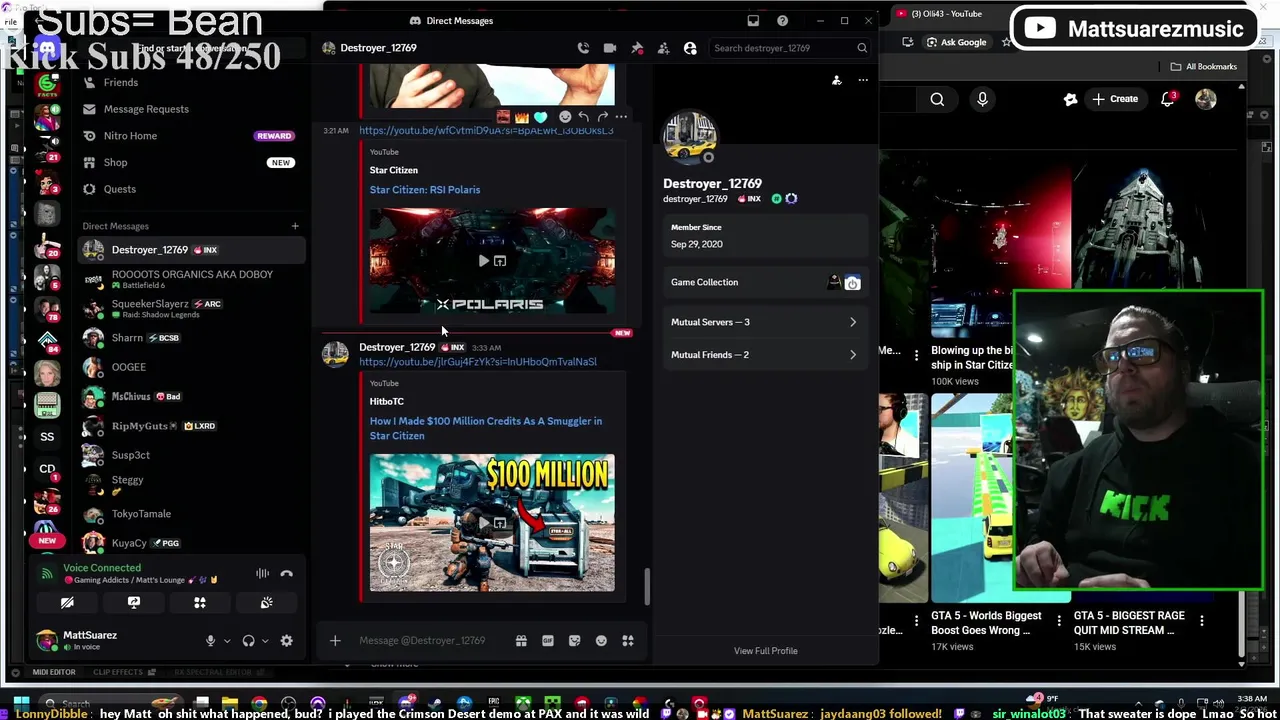This screenshot has width=1280, height=720.
Task: Open DM with Sharrn
Action: [190, 338]
